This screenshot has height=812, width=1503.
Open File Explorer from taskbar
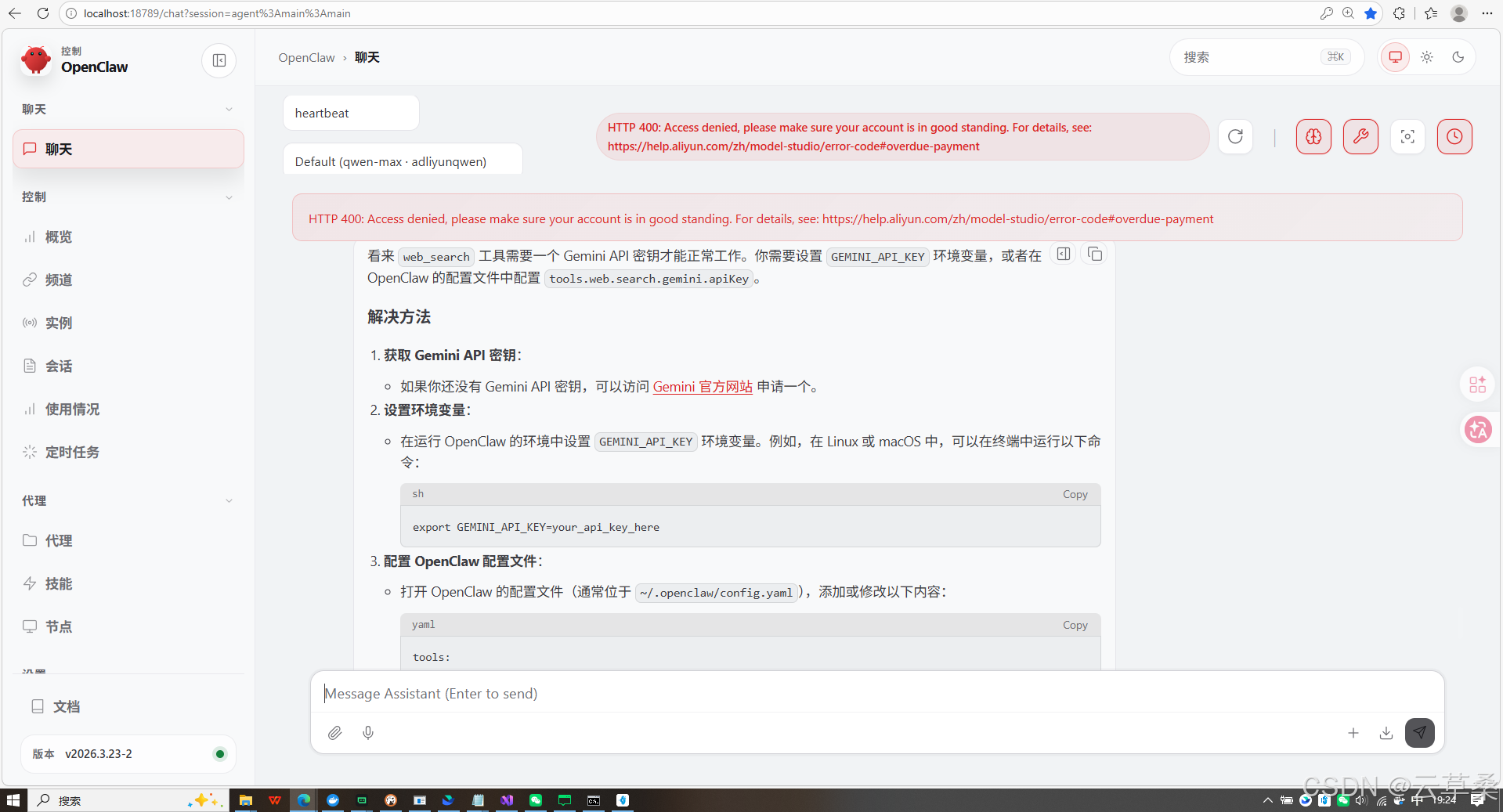pyautogui.click(x=245, y=800)
